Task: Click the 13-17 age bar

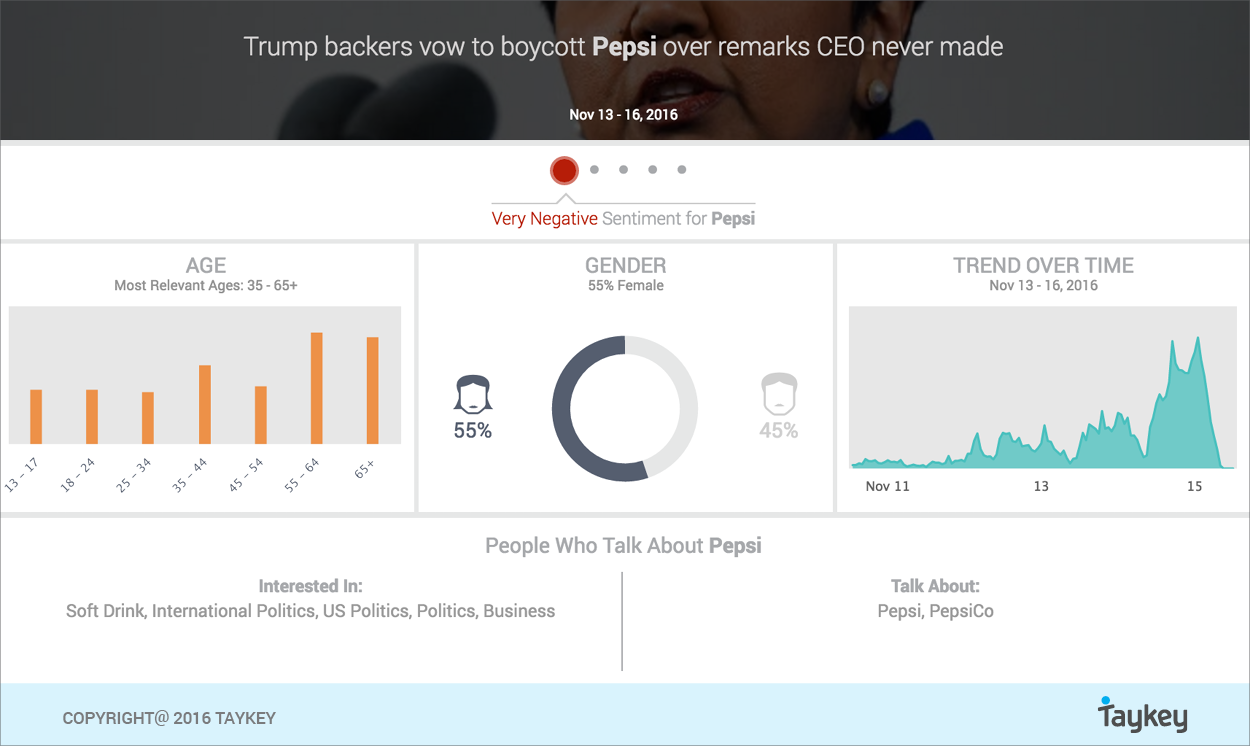Action: coord(36,416)
